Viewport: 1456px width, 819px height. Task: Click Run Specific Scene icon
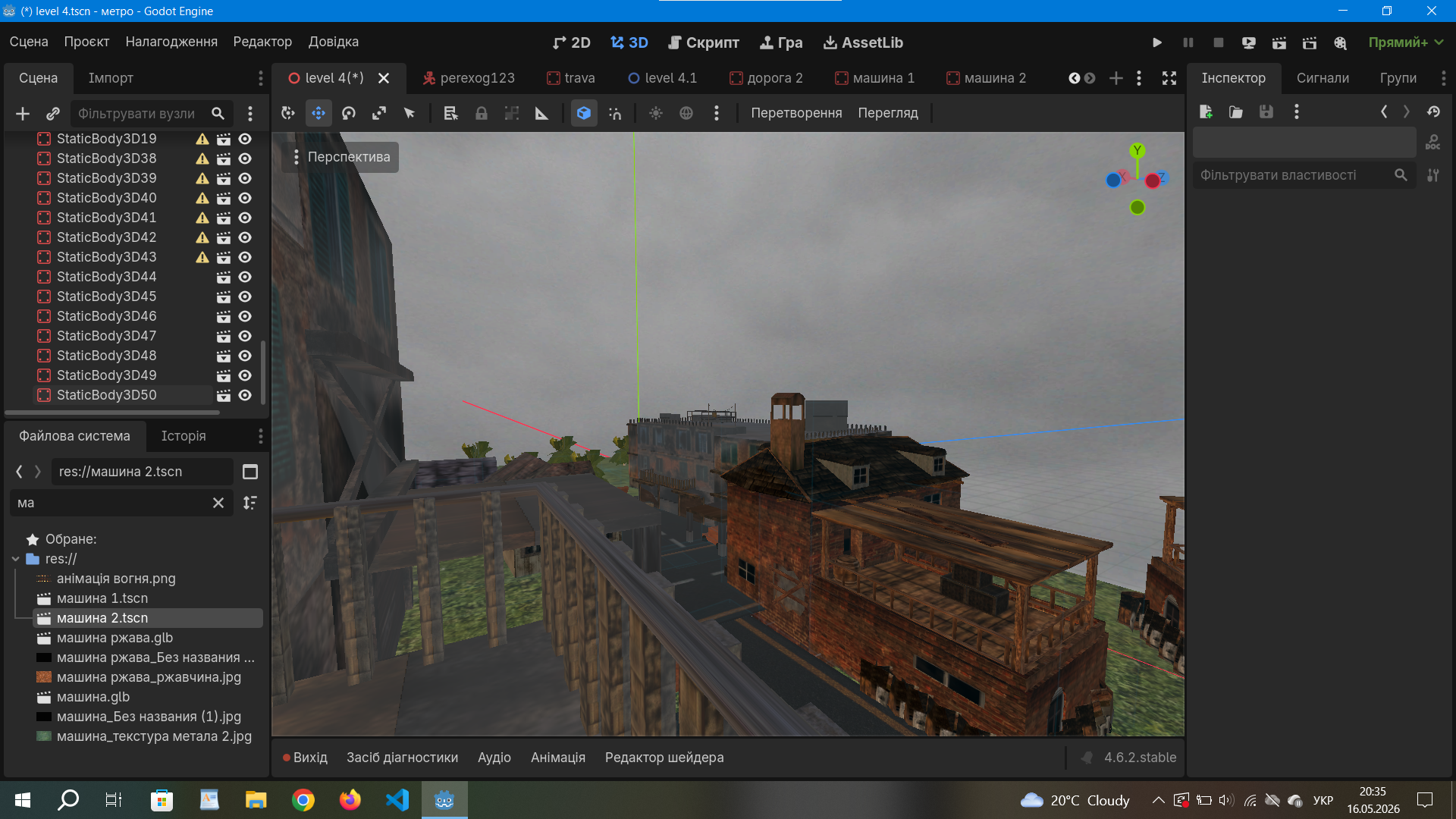coord(1310,42)
